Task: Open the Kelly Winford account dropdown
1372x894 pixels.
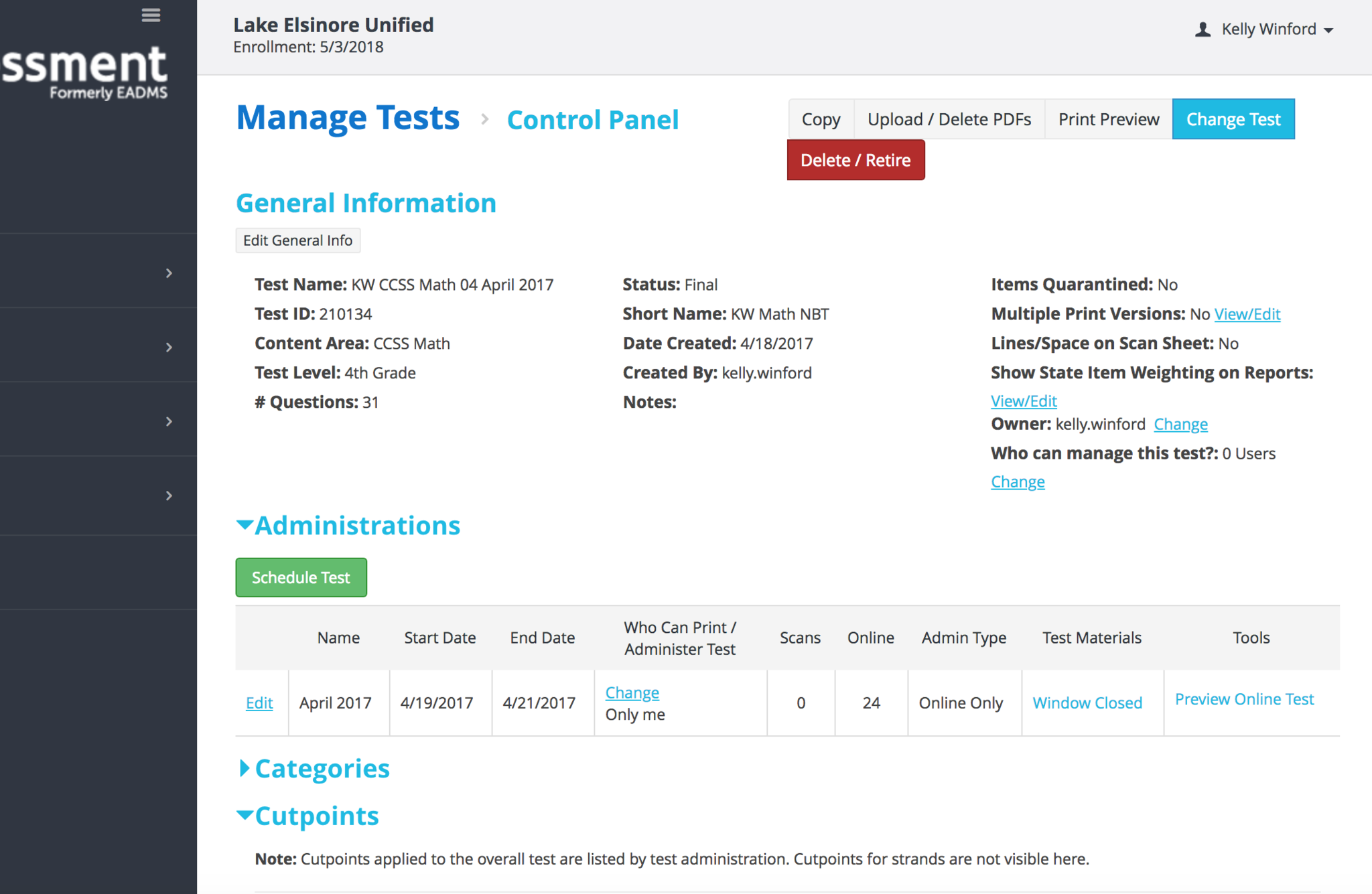Action: tap(1277, 29)
